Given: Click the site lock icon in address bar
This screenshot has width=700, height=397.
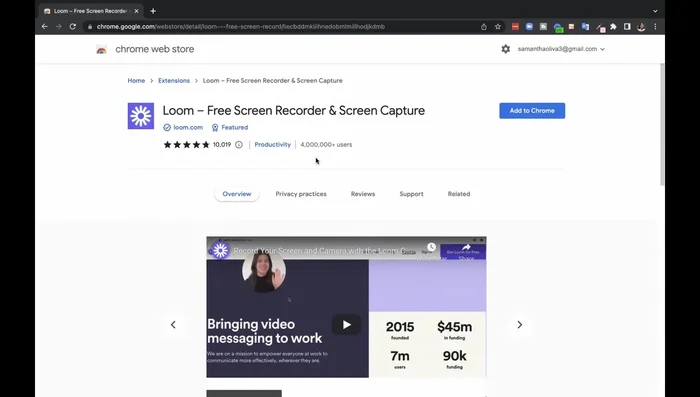Looking at the screenshot, I should click(90, 27).
